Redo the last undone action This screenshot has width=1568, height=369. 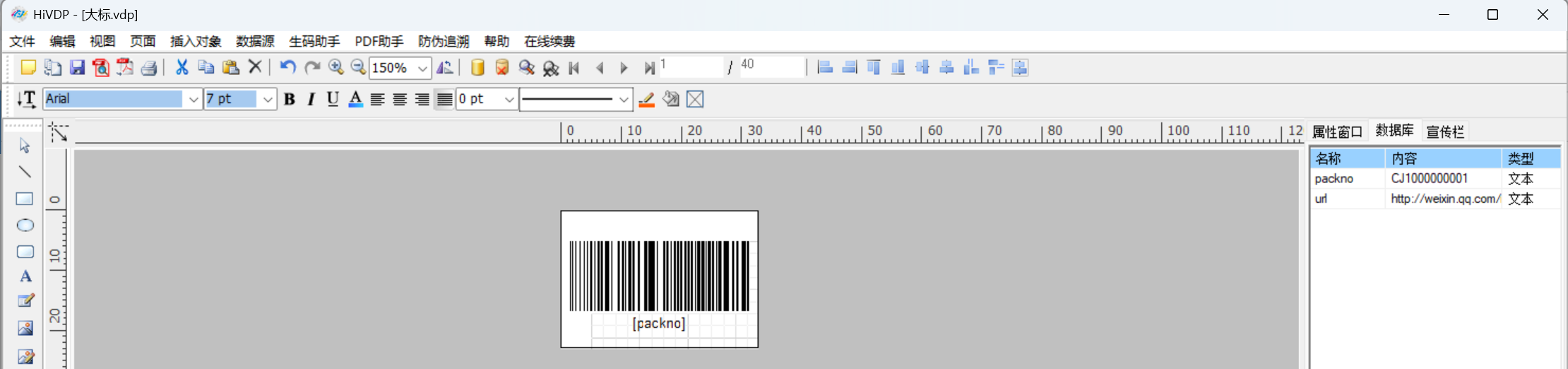click(x=311, y=67)
